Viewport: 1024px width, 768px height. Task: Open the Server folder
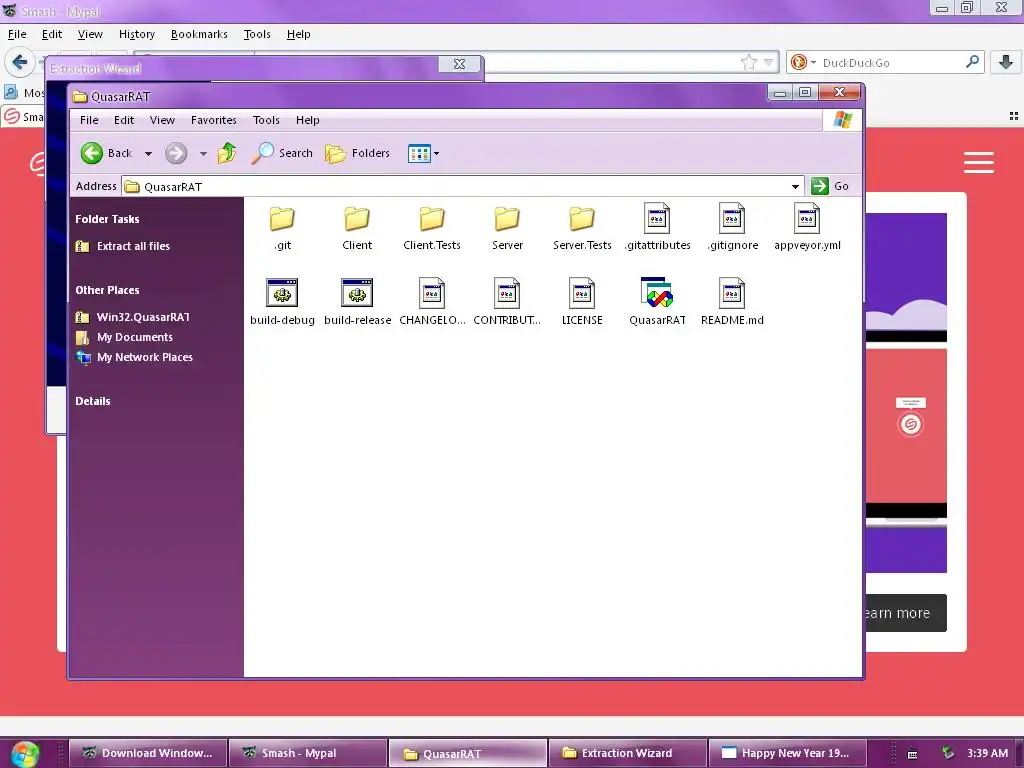507,228
